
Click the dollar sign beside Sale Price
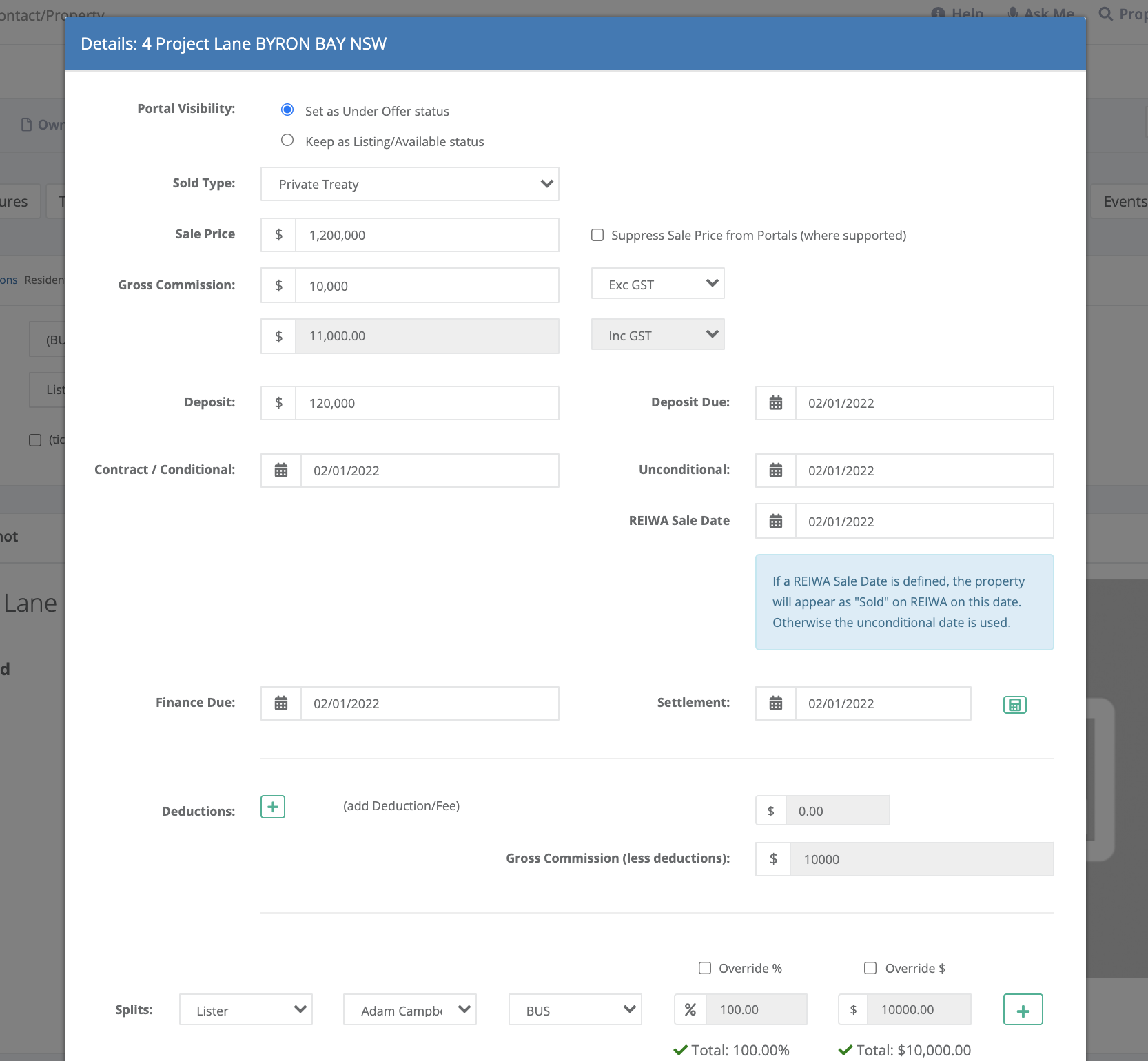pyautogui.click(x=278, y=235)
